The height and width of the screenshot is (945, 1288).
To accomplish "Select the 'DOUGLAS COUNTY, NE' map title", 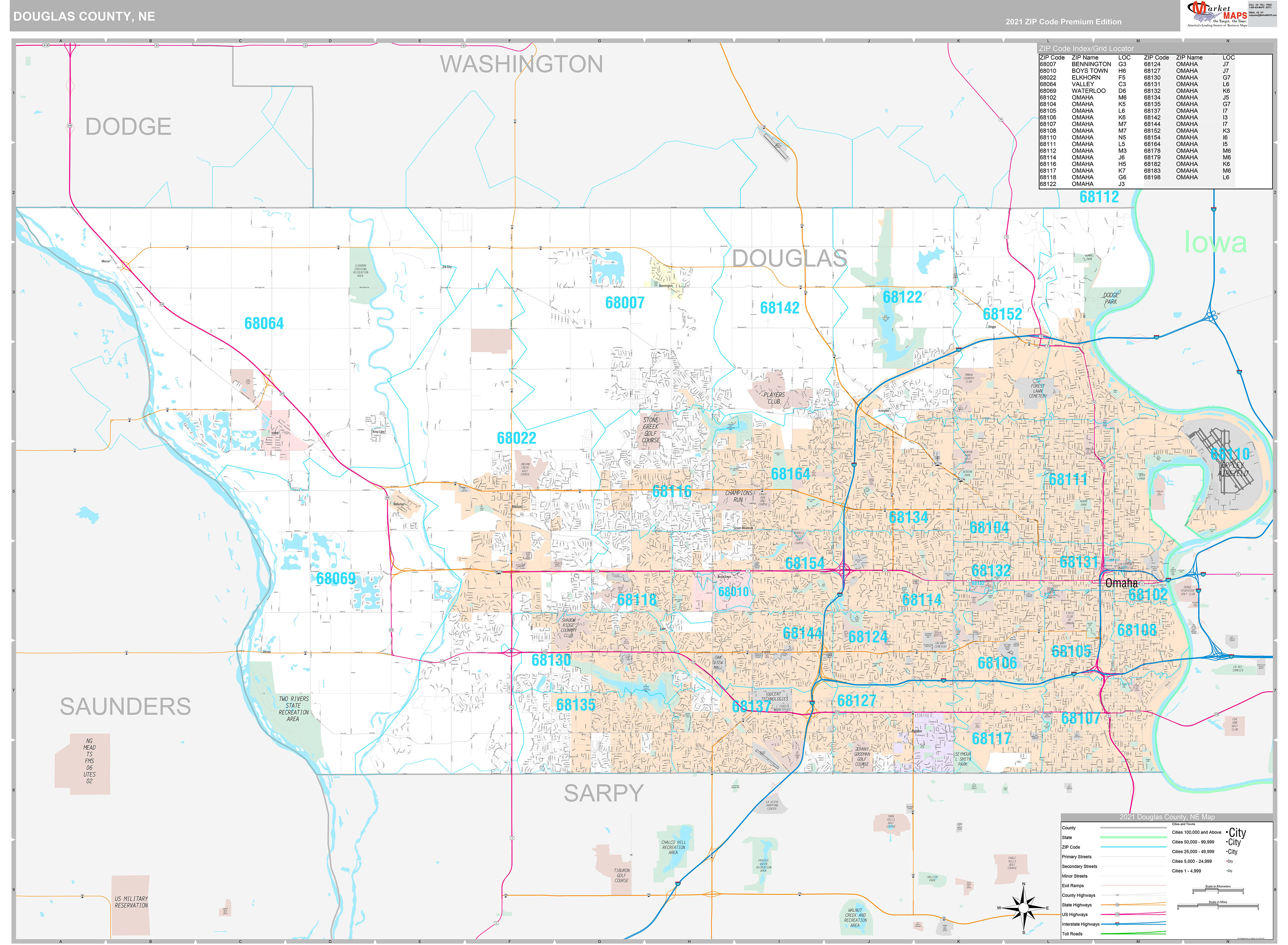I will (x=84, y=17).
